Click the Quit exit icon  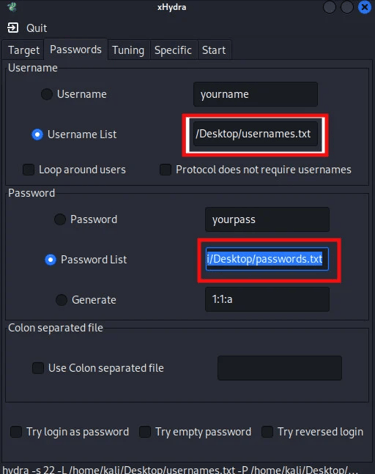(13, 28)
